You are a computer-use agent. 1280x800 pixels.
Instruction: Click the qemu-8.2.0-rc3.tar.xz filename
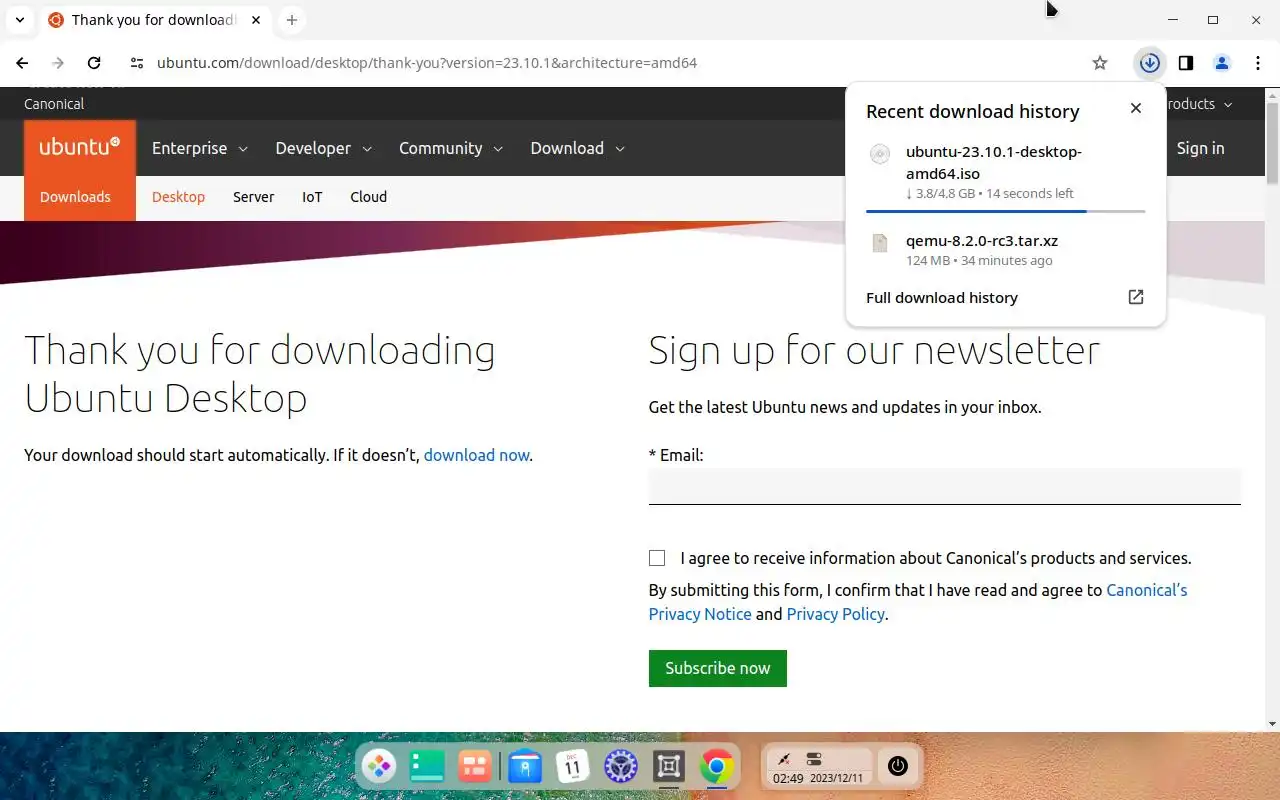tap(982, 241)
